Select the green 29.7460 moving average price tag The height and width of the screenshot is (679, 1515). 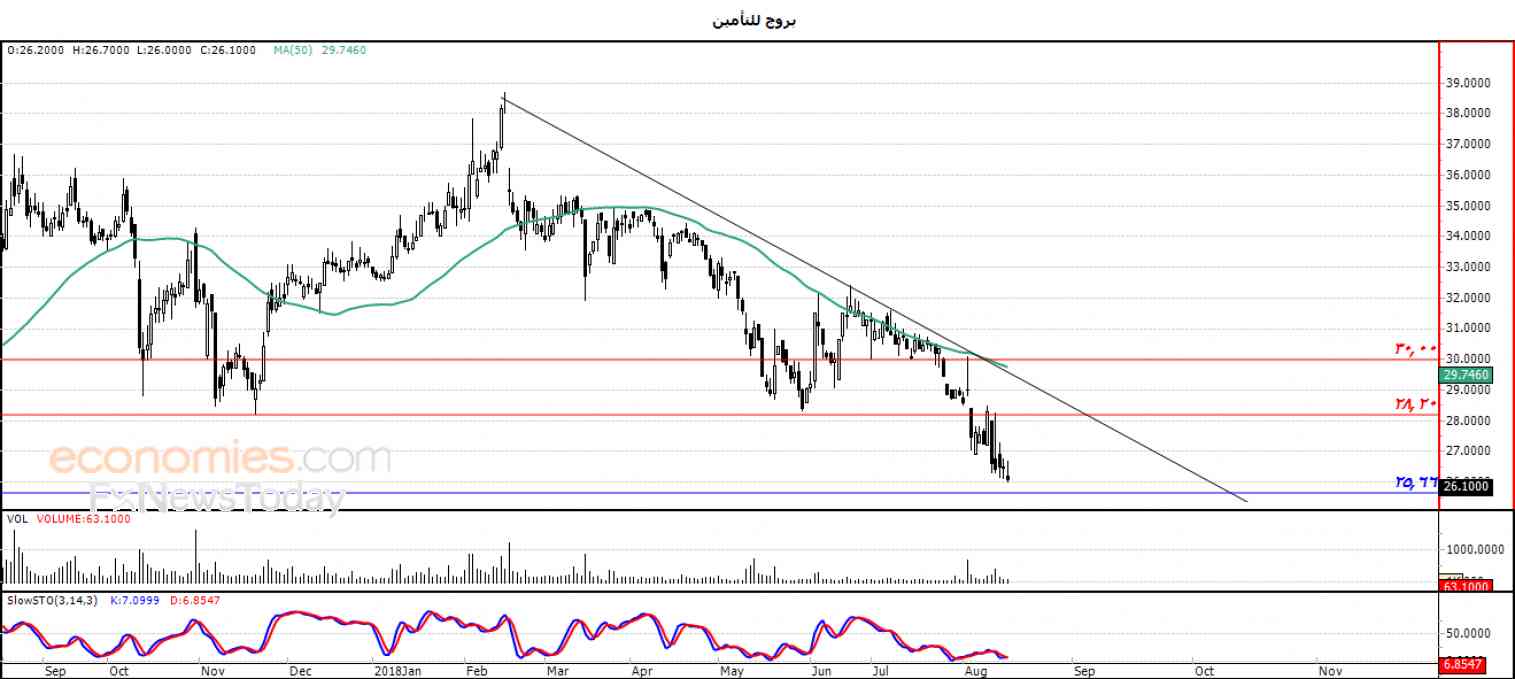click(x=1467, y=375)
